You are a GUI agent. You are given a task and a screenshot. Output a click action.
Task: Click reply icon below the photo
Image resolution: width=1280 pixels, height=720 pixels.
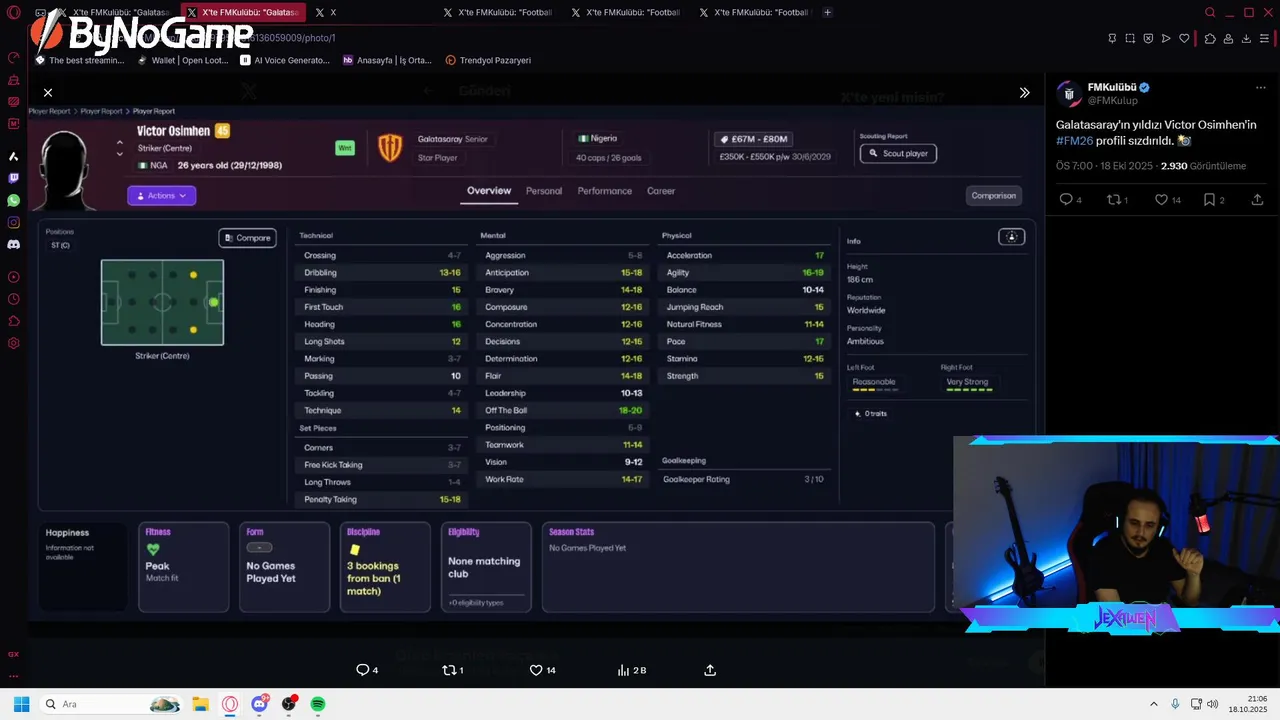click(362, 670)
